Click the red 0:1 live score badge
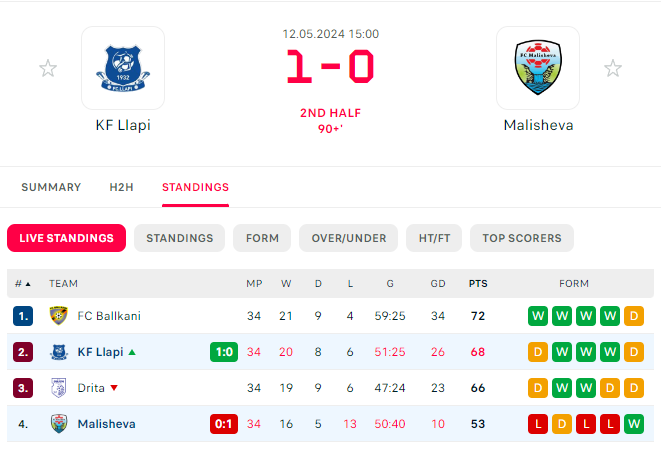 coord(224,424)
